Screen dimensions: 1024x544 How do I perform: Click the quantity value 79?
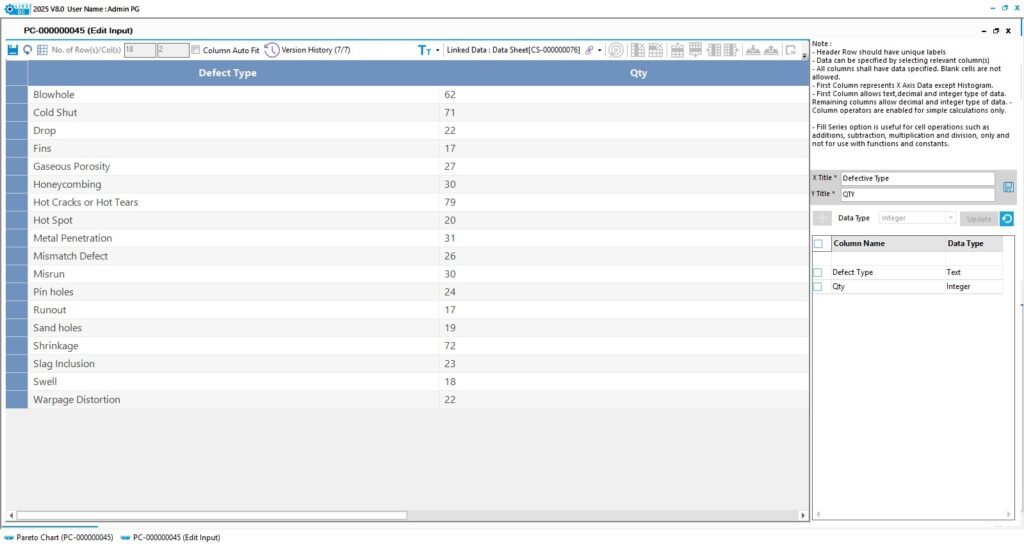pos(450,202)
